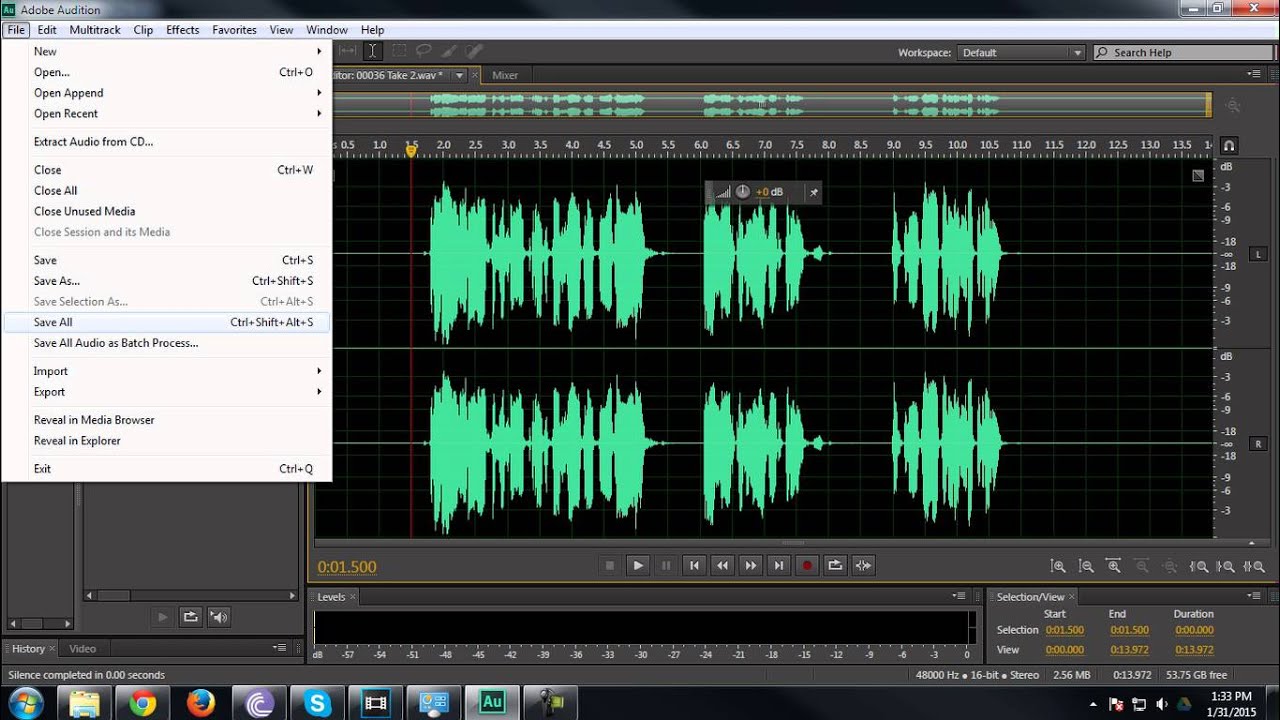Click Zoom In (Amplitude) icon

[x=1058, y=566]
